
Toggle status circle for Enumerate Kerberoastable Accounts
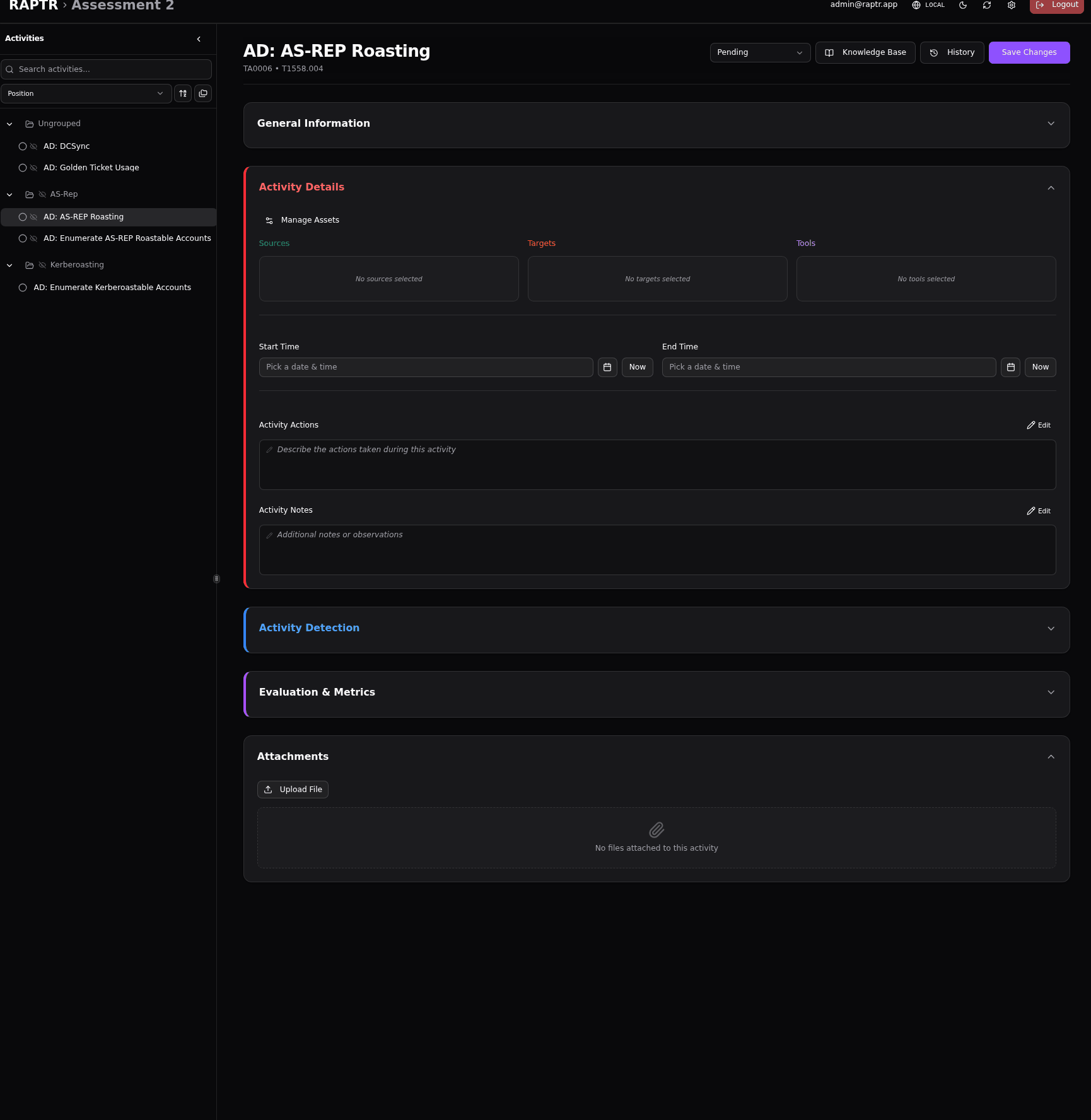click(23, 288)
